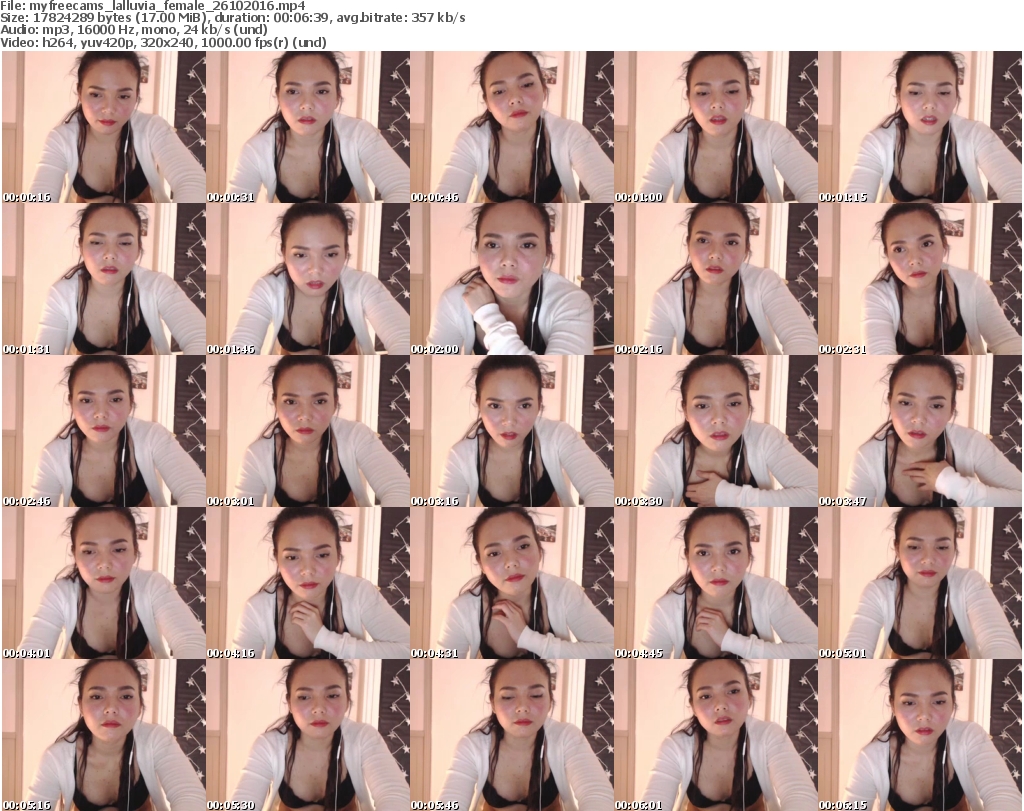
Task: Select the thumbnail timestamped 00:01:00
Action: point(715,127)
